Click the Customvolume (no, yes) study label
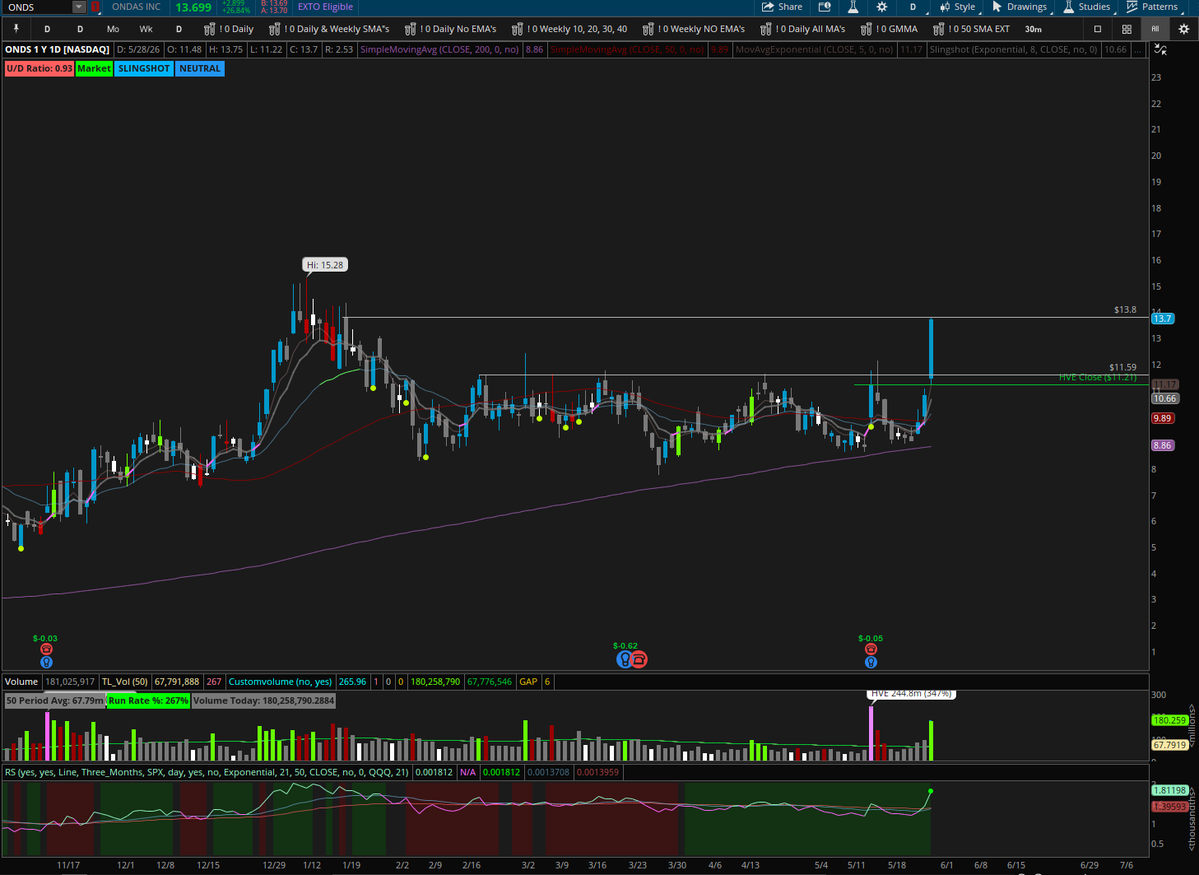 (x=281, y=681)
